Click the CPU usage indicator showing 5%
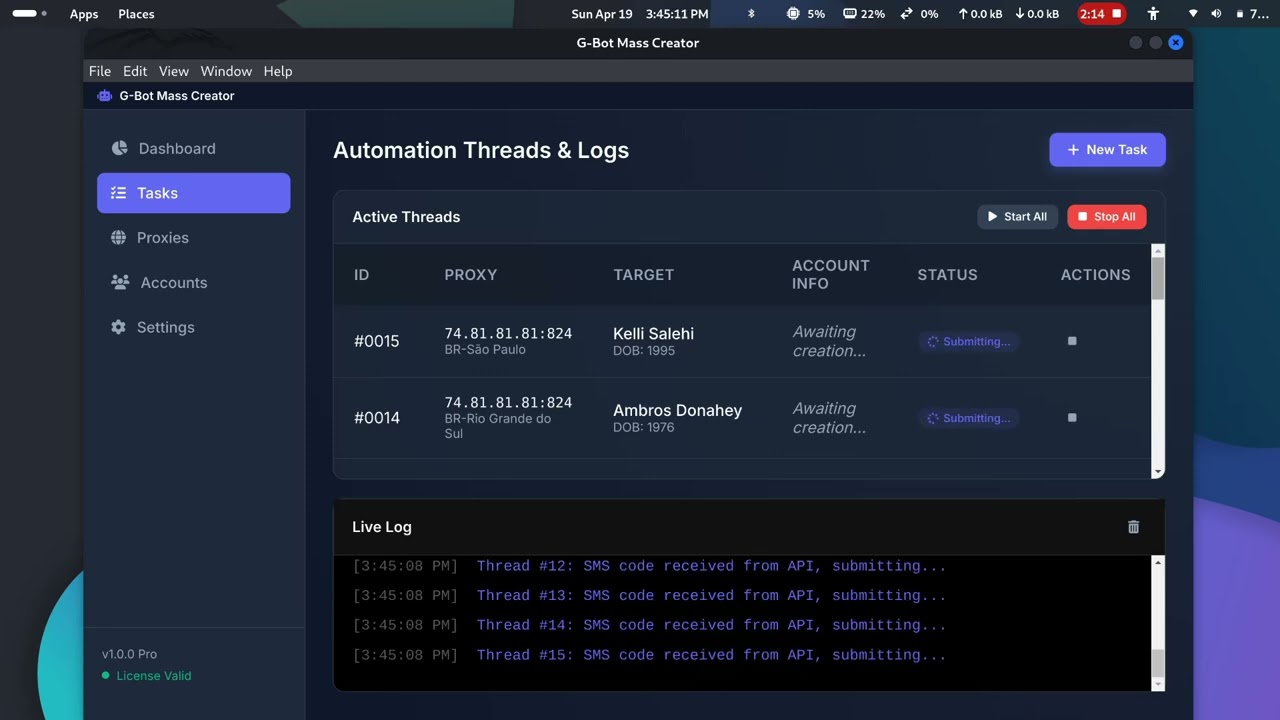Screen dimensions: 1280x720 pyautogui.click(x=805, y=14)
